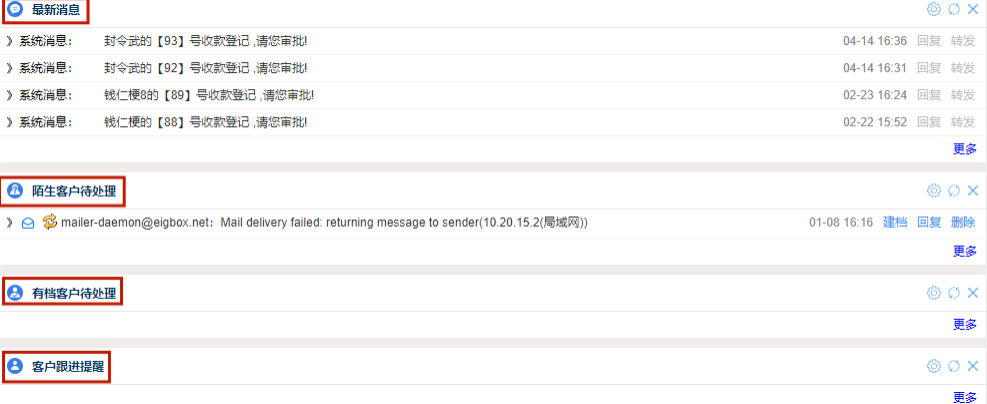Image resolution: width=987 pixels, height=404 pixels.
Task: Click 回复 on the 04-14 16:36 message
Action: coord(929,42)
